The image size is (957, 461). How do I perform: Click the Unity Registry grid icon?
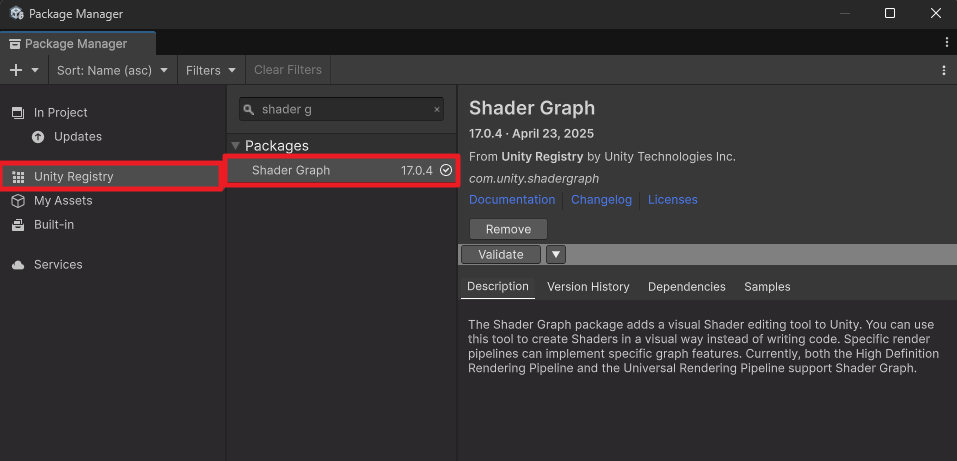coord(18,177)
